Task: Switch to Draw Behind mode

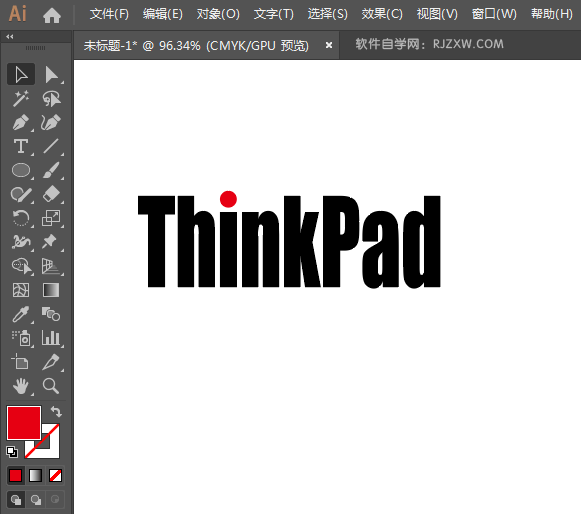Action: point(36,500)
